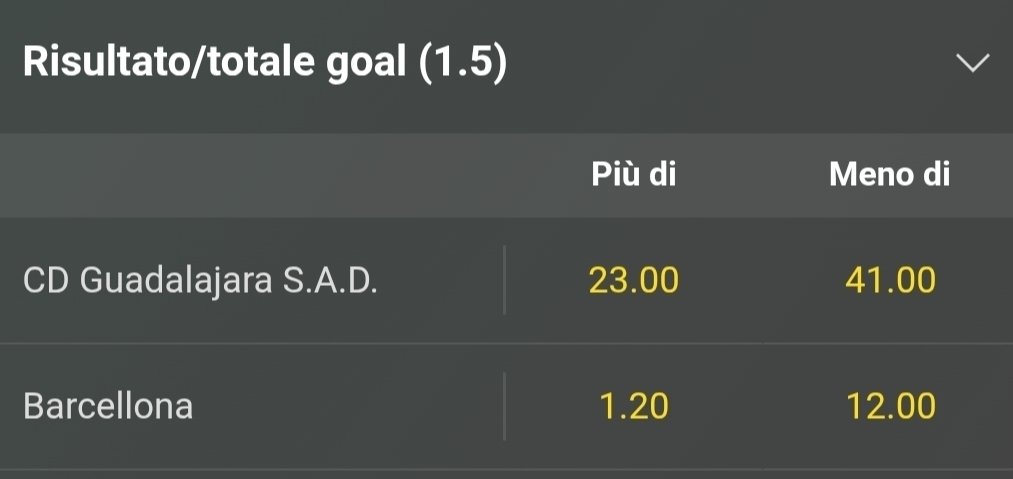Choose the 12.00 odds for Barcellona
The height and width of the screenshot is (479, 1013).
[889, 407]
